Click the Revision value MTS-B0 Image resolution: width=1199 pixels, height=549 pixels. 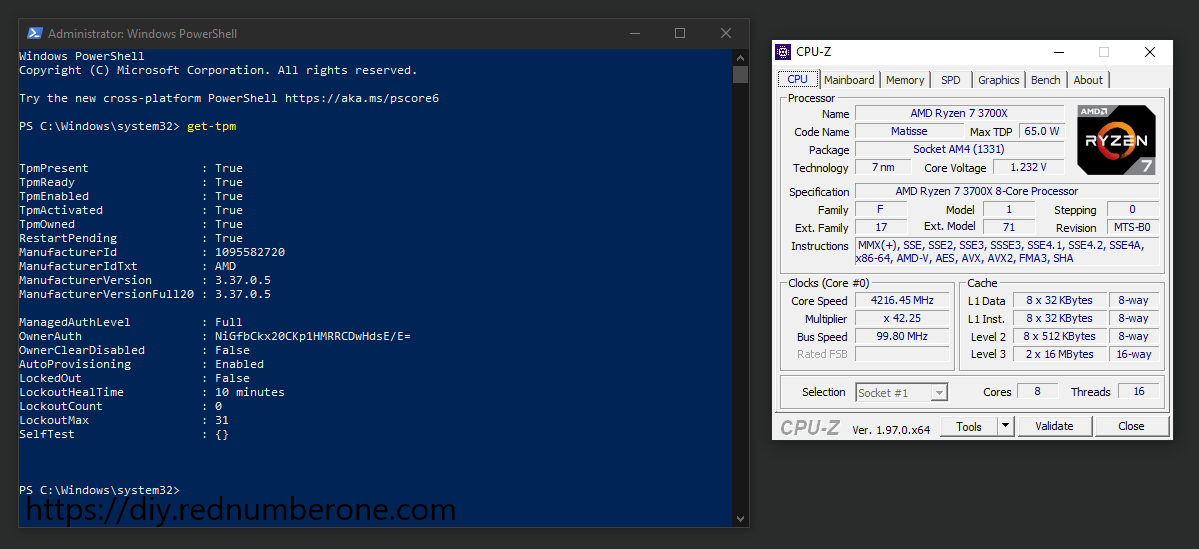tap(1132, 227)
